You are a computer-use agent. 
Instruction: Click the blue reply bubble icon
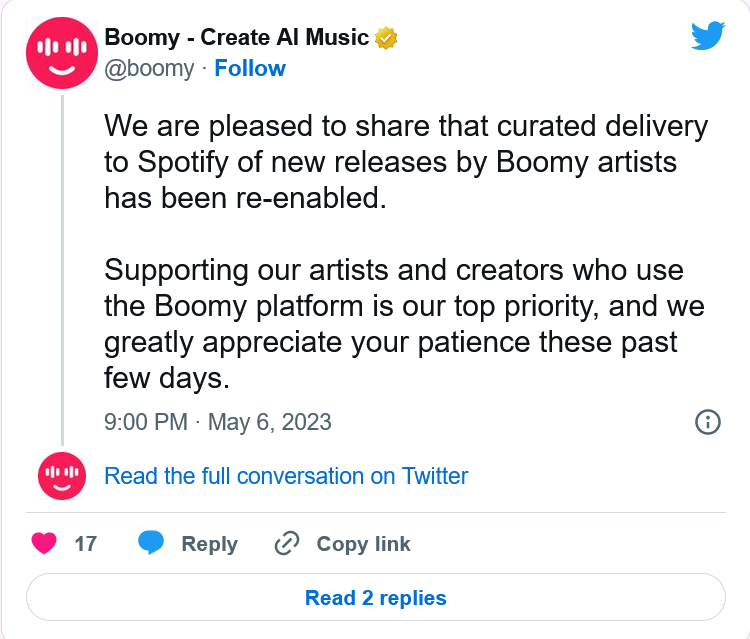tap(151, 543)
